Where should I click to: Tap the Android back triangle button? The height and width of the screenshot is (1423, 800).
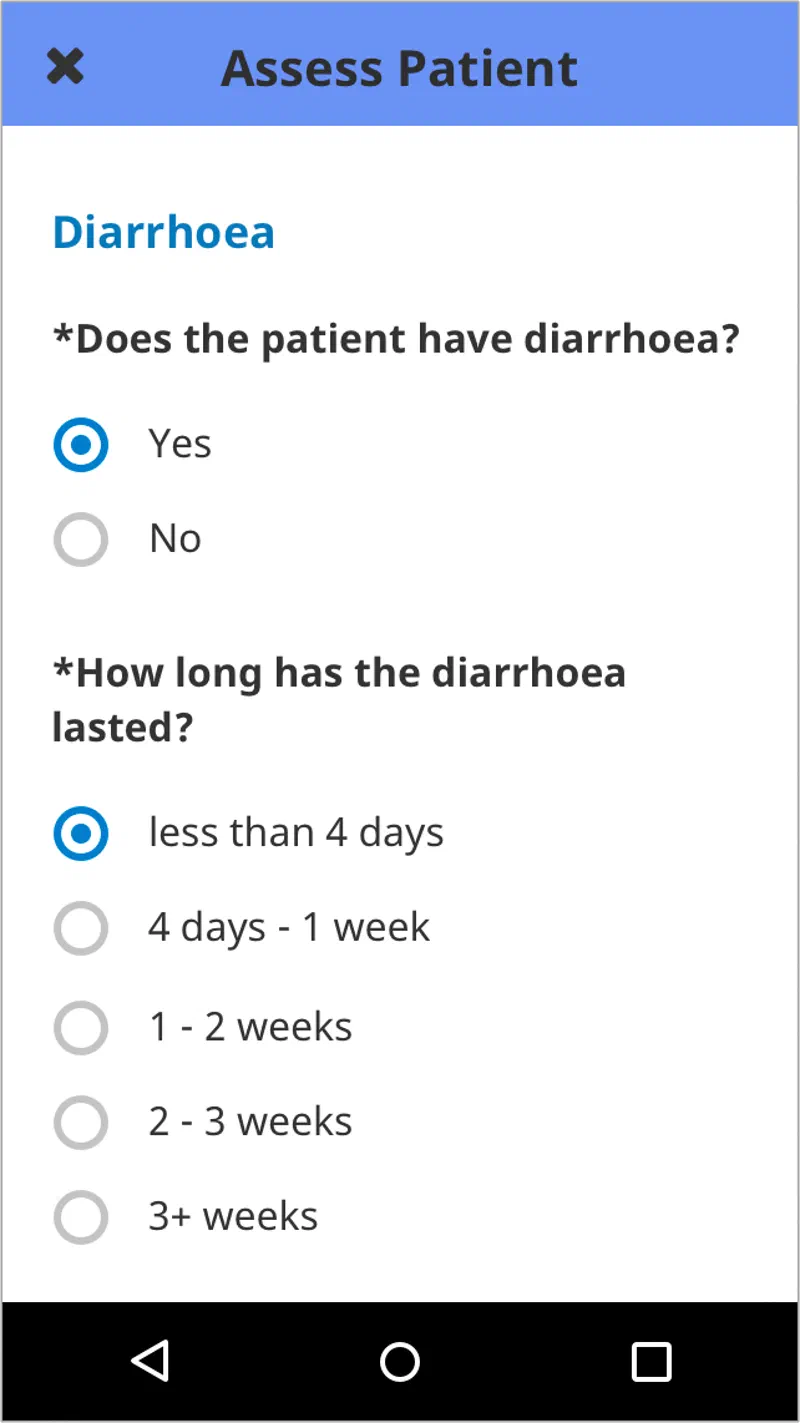click(150, 1361)
